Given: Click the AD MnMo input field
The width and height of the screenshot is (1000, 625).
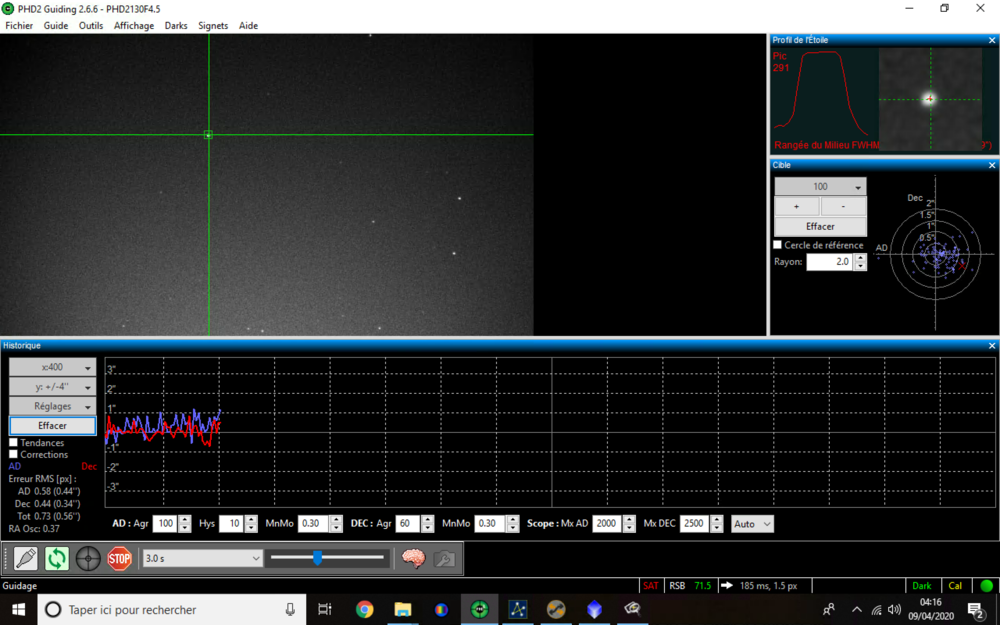Looking at the screenshot, I should tap(314, 524).
